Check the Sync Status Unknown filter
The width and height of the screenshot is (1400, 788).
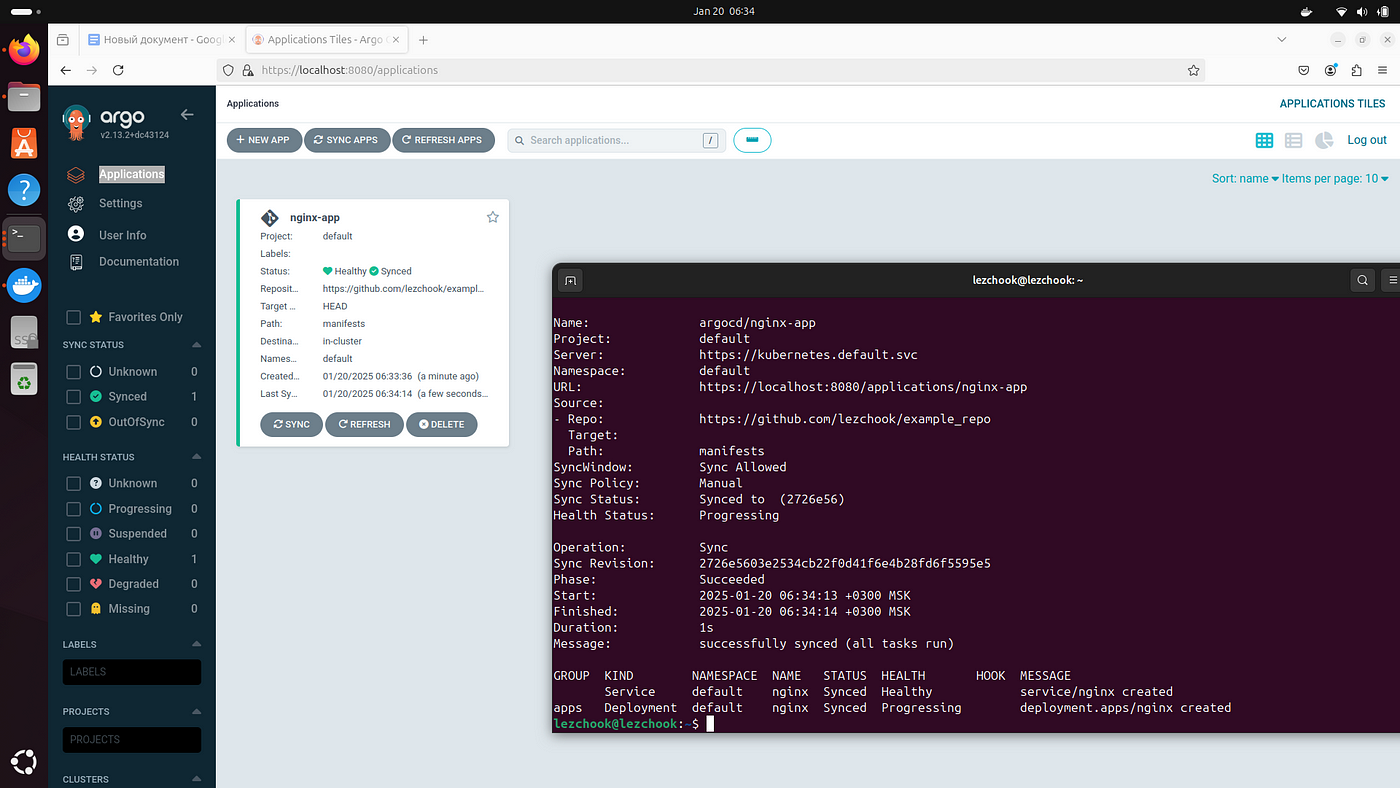tap(73, 372)
